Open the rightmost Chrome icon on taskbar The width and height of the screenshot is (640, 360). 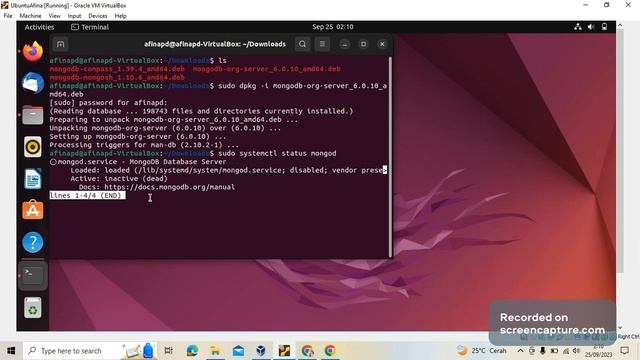tap(330, 351)
